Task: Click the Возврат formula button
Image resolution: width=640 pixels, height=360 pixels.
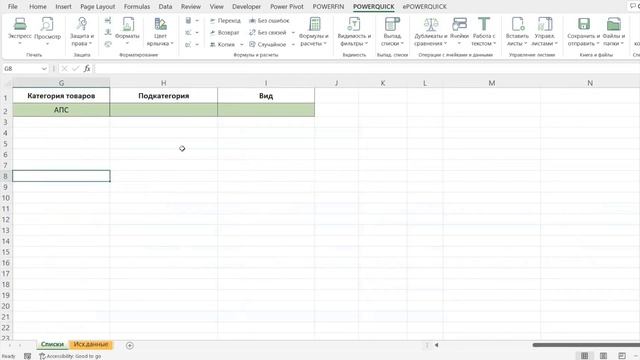Action: [224, 32]
